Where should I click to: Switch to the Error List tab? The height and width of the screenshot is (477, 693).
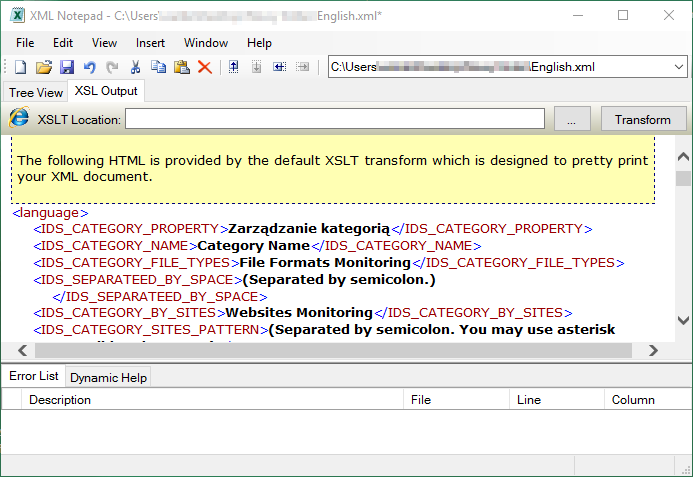34,376
